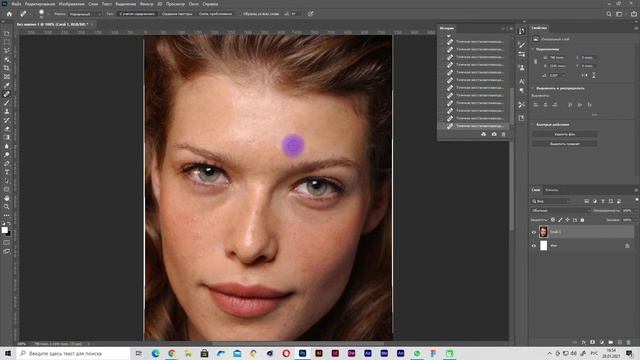Select the Spot Healing Brush tool
This screenshot has width=640, height=360.
(x=7, y=94)
